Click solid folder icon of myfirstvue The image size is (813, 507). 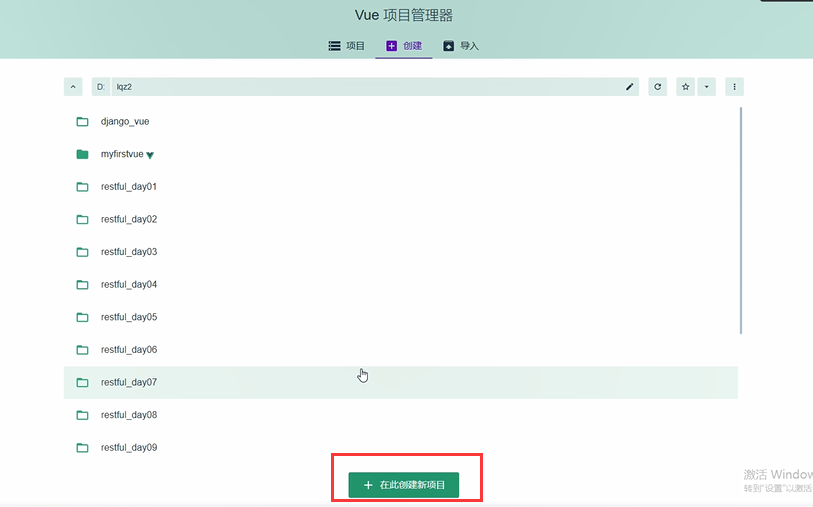pos(82,154)
